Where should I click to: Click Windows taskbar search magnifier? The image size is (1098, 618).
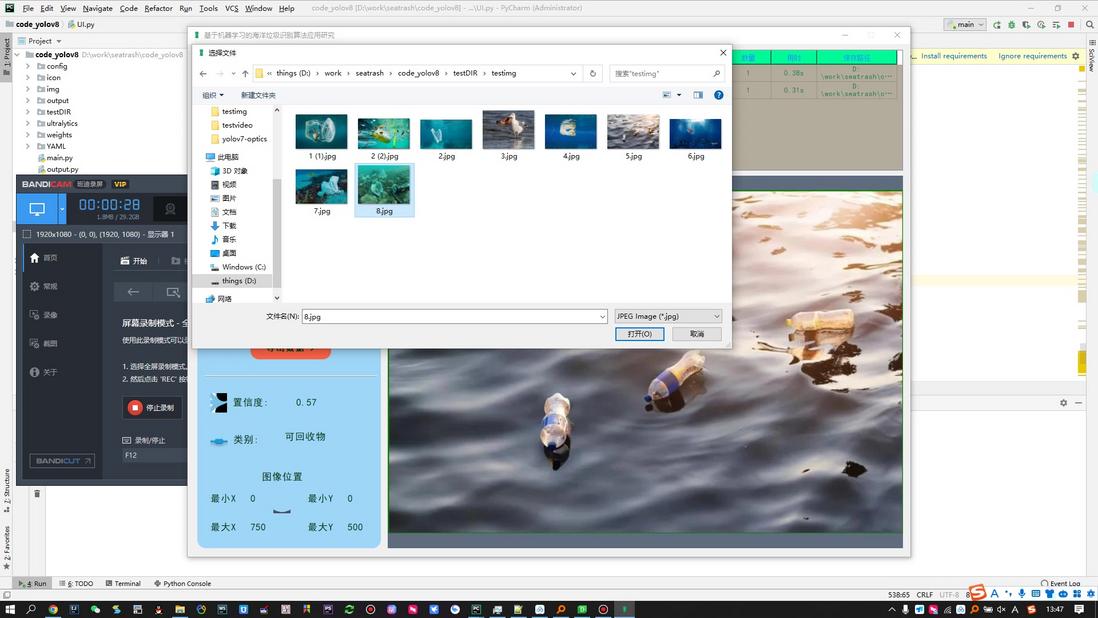(31, 610)
